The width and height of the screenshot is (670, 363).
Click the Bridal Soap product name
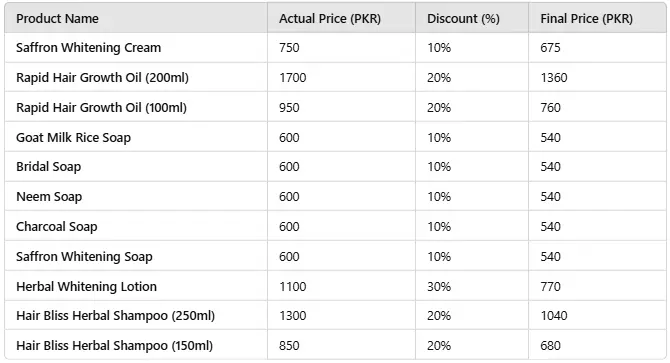48,167
